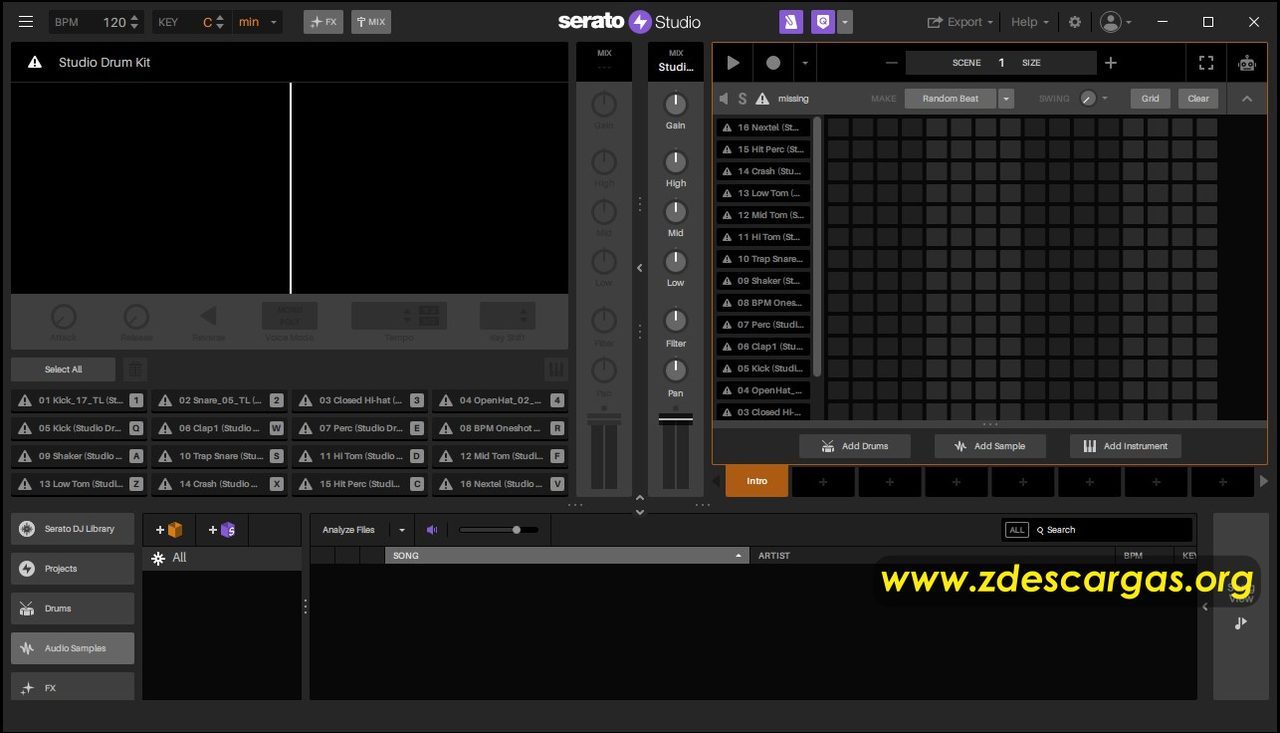The width and height of the screenshot is (1280, 733).
Task: Open the key scale min dropdown
Action: (258, 22)
